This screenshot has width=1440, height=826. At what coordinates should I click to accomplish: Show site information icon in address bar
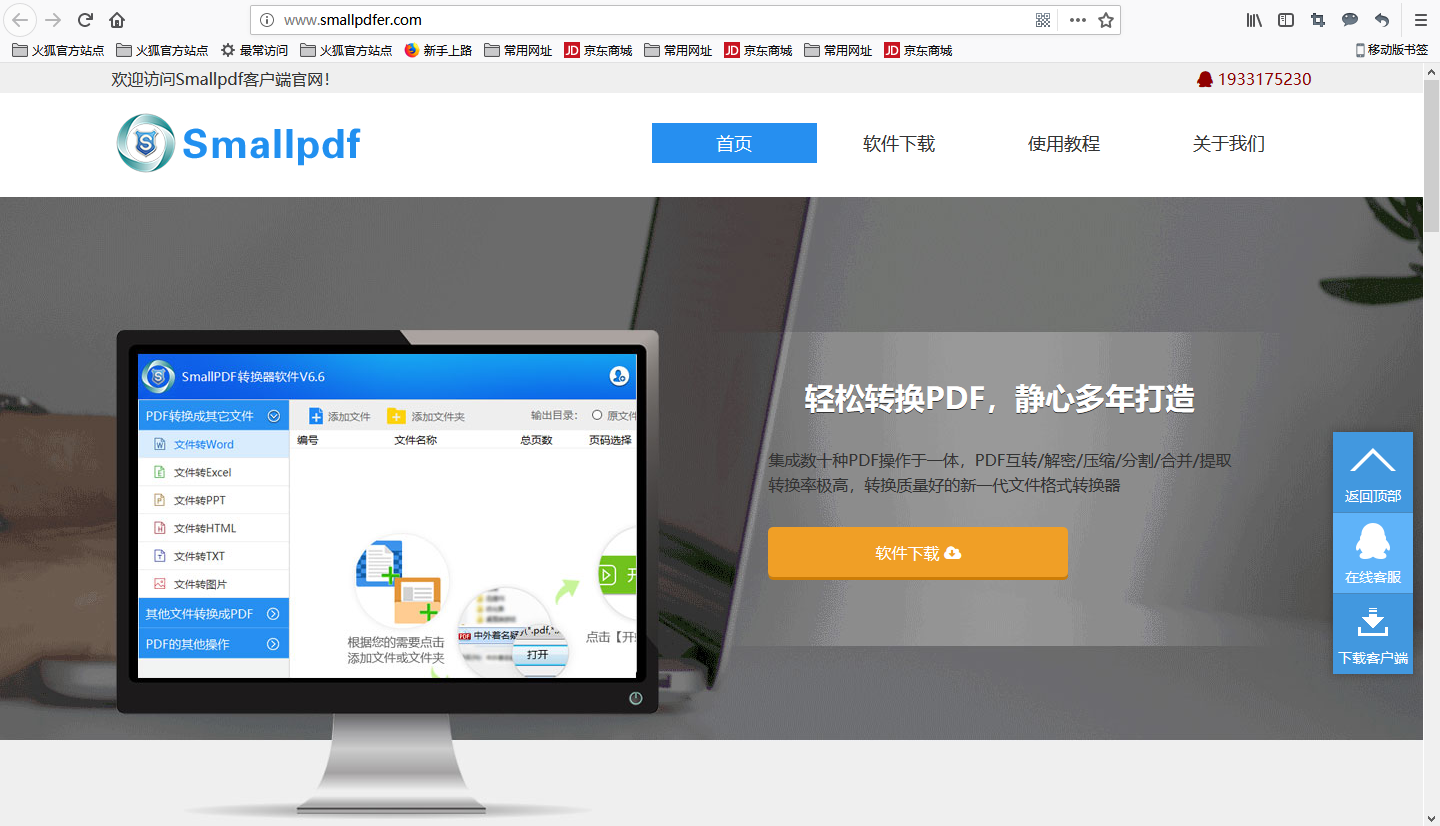coord(266,20)
